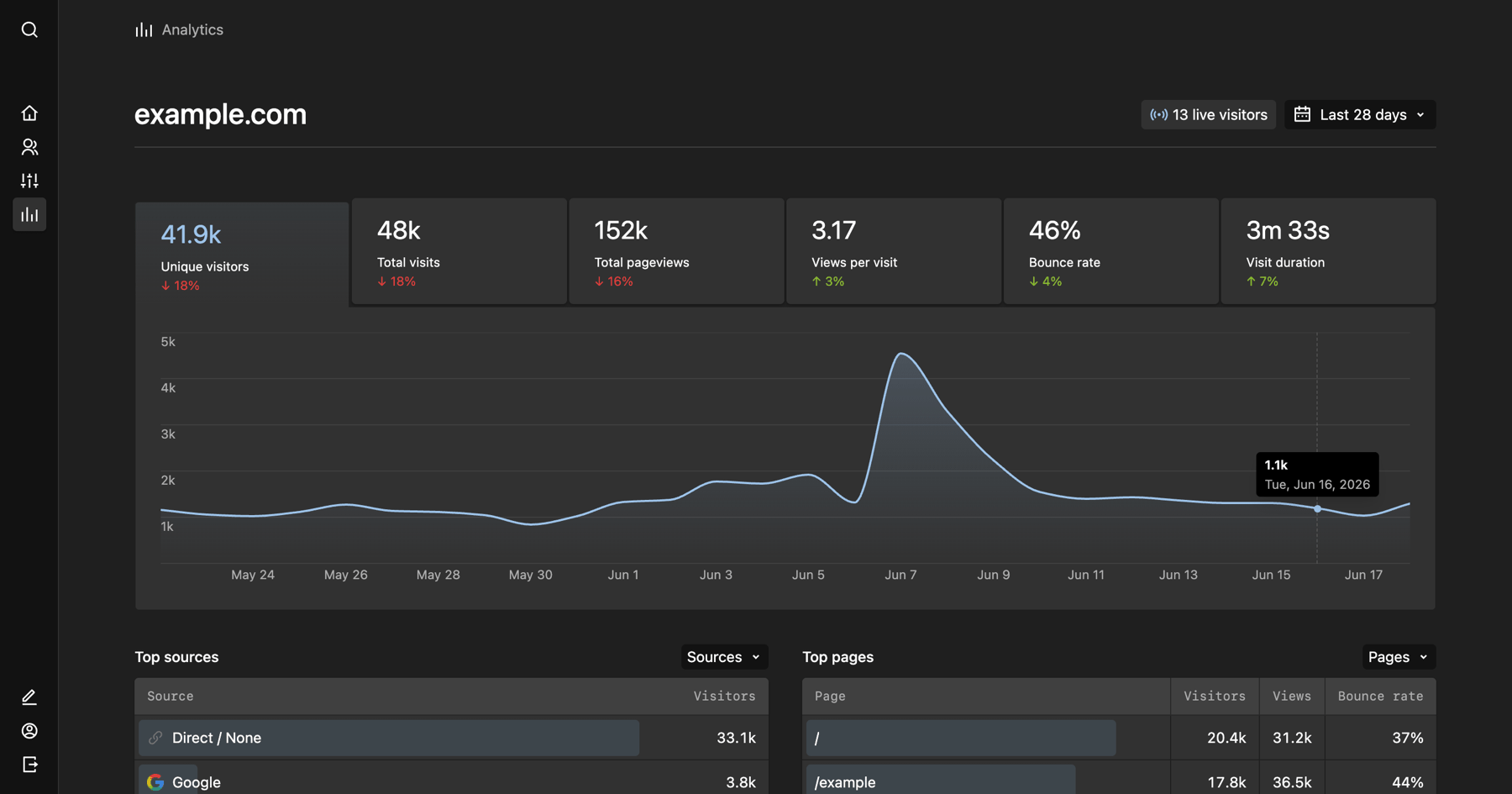This screenshot has width=1512, height=794.
Task: Select the Views per visit metric tab
Action: pyautogui.click(x=894, y=251)
